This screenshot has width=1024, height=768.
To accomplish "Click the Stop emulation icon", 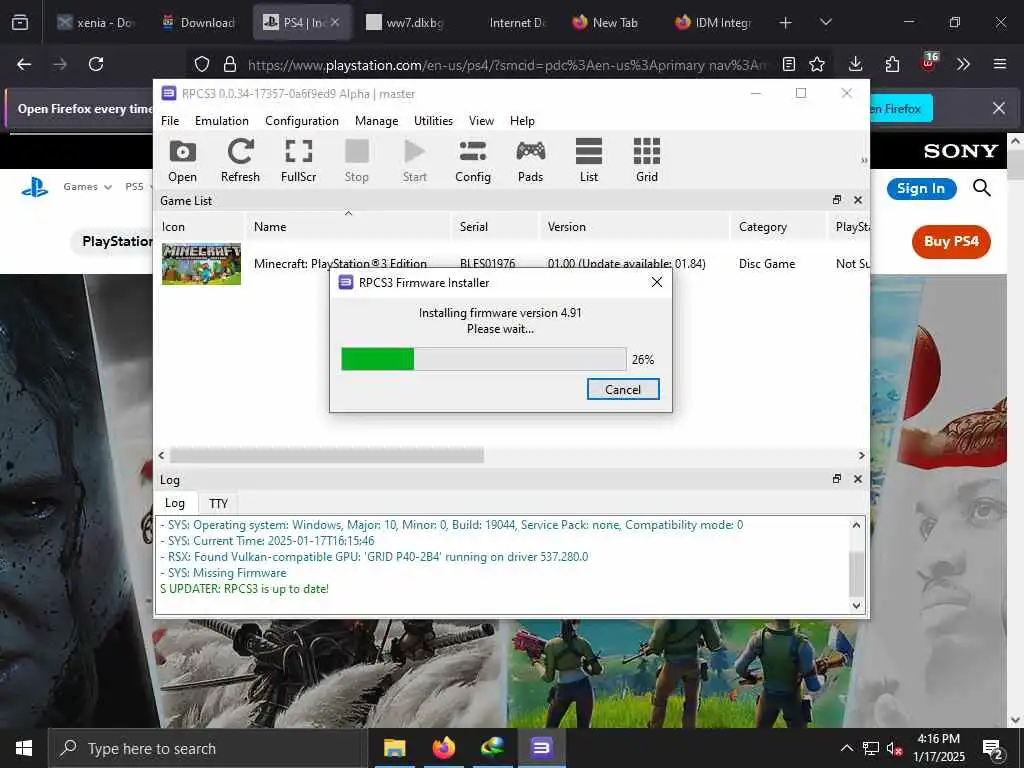I will tap(357, 161).
